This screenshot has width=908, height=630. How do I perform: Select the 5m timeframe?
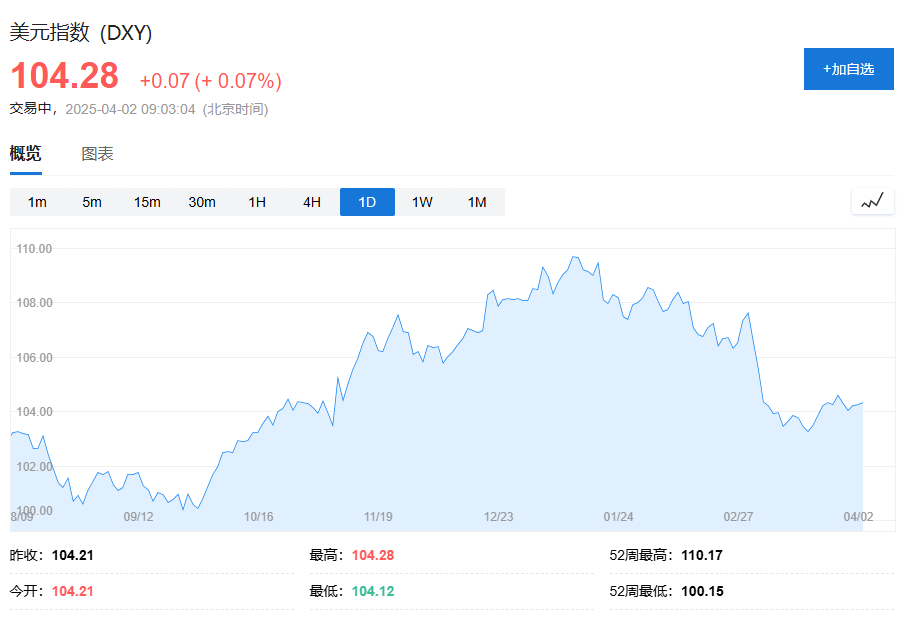[92, 202]
